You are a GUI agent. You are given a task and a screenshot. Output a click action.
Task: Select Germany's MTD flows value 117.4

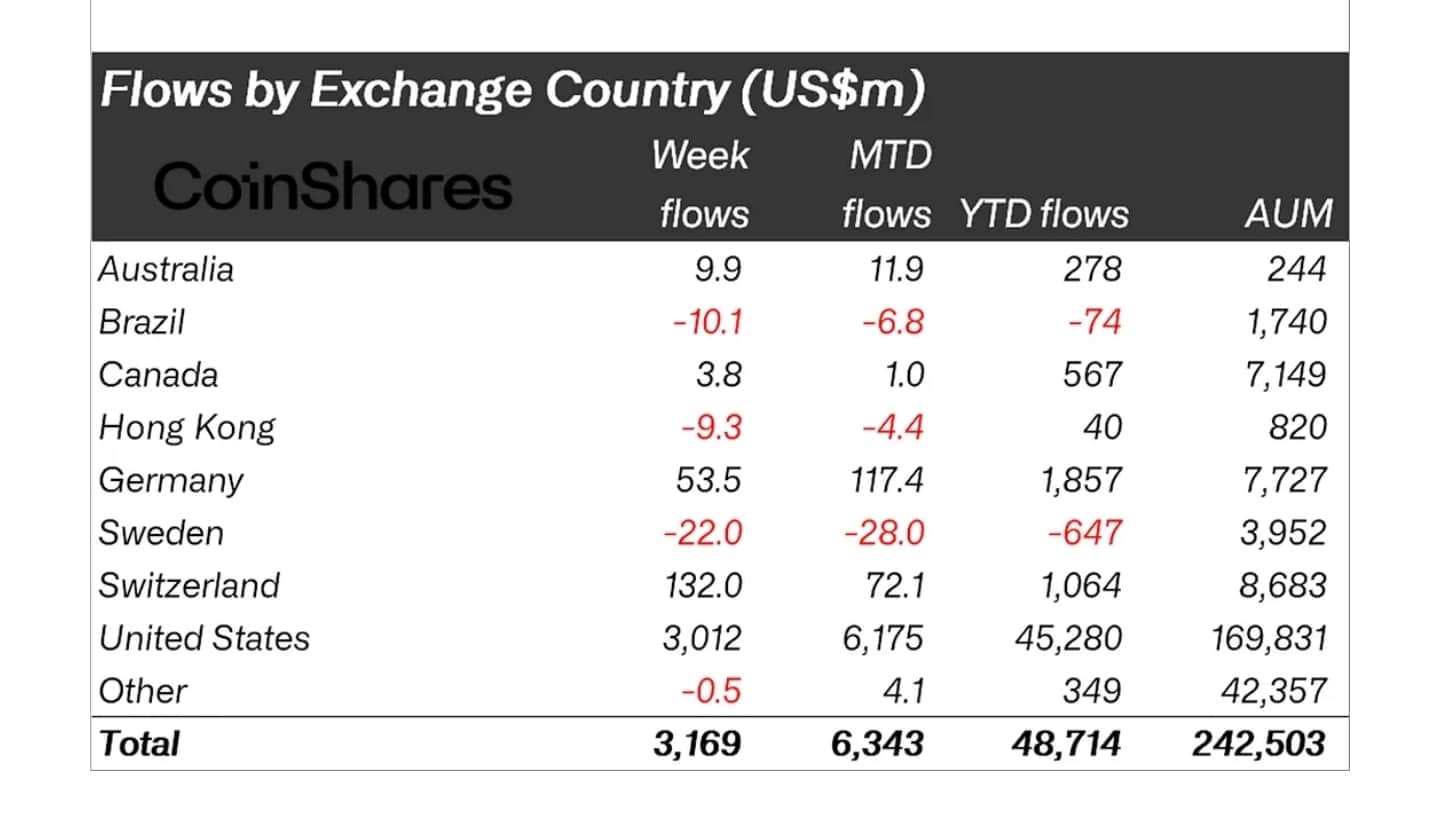pos(881,480)
